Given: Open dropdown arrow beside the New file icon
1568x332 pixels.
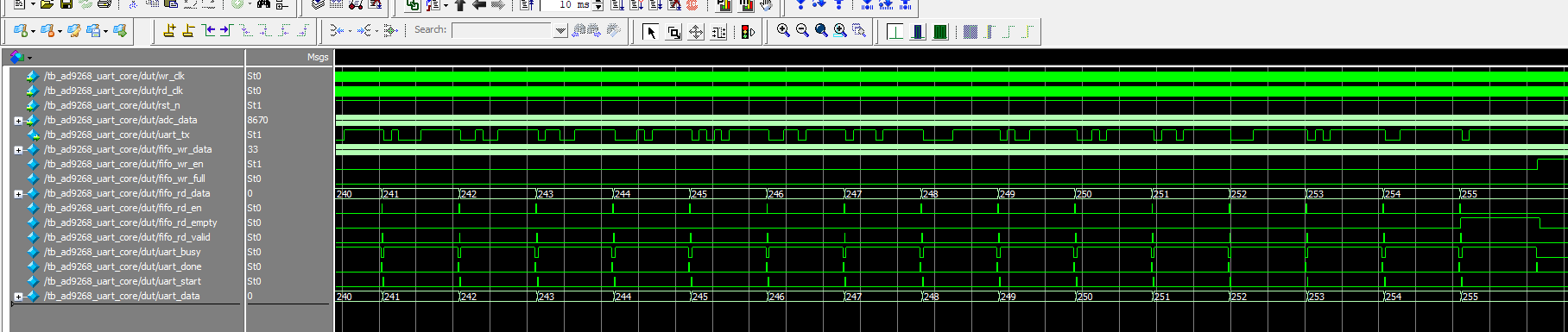Looking at the screenshot, I should pos(32,4).
